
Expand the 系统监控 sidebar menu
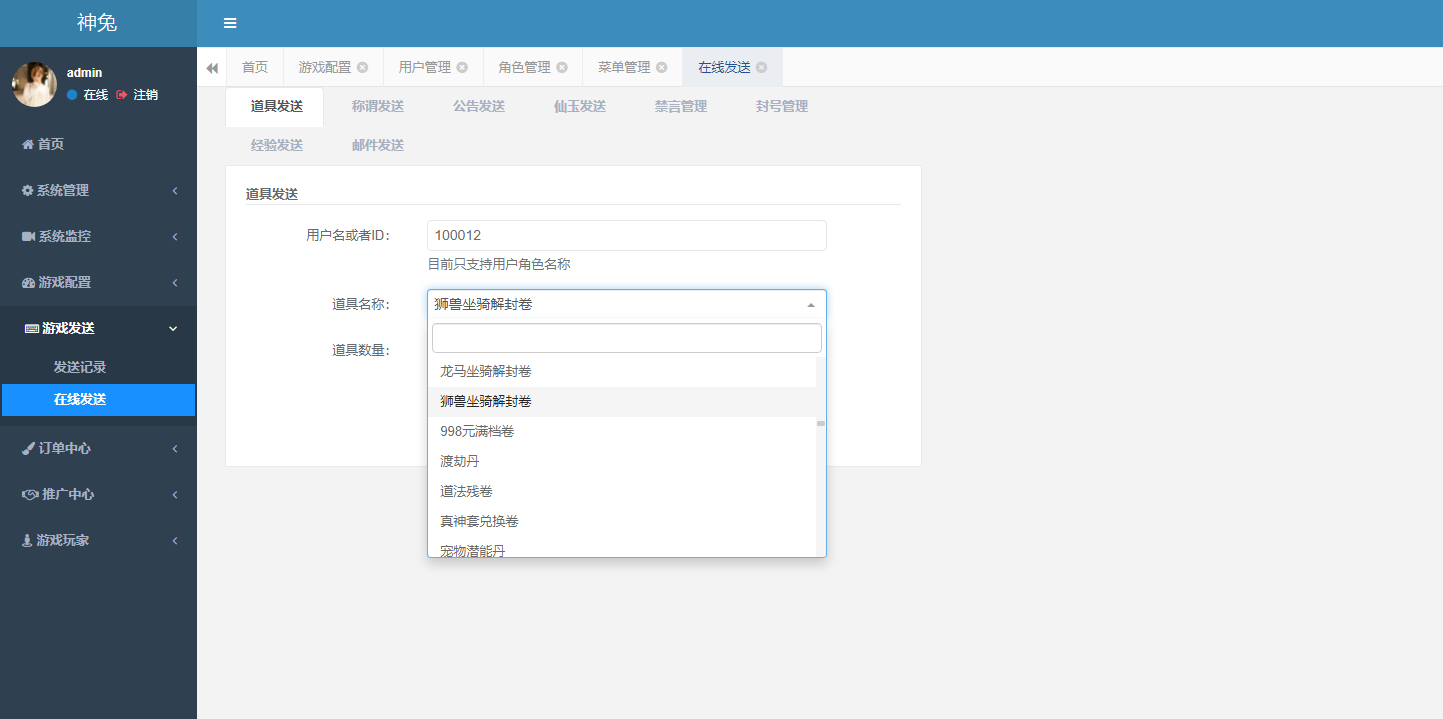[x=98, y=236]
